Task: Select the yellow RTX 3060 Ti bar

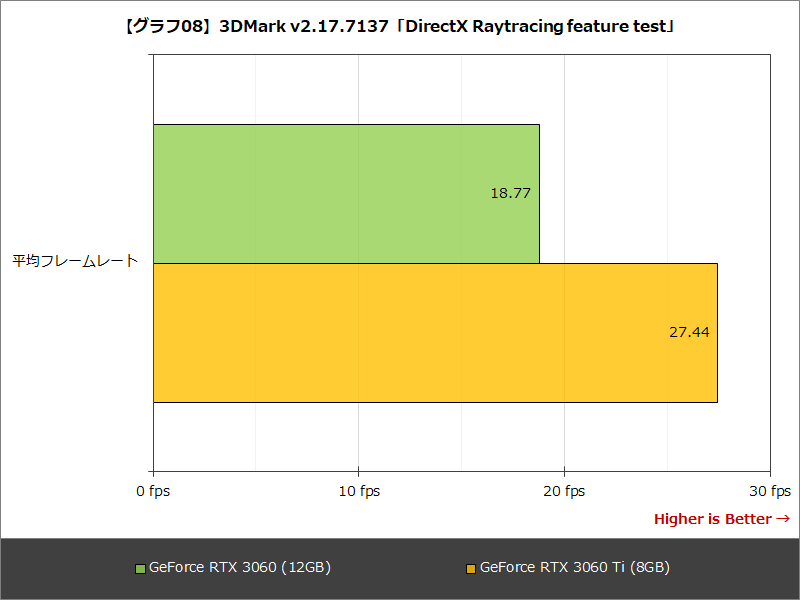Action: point(435,332)
